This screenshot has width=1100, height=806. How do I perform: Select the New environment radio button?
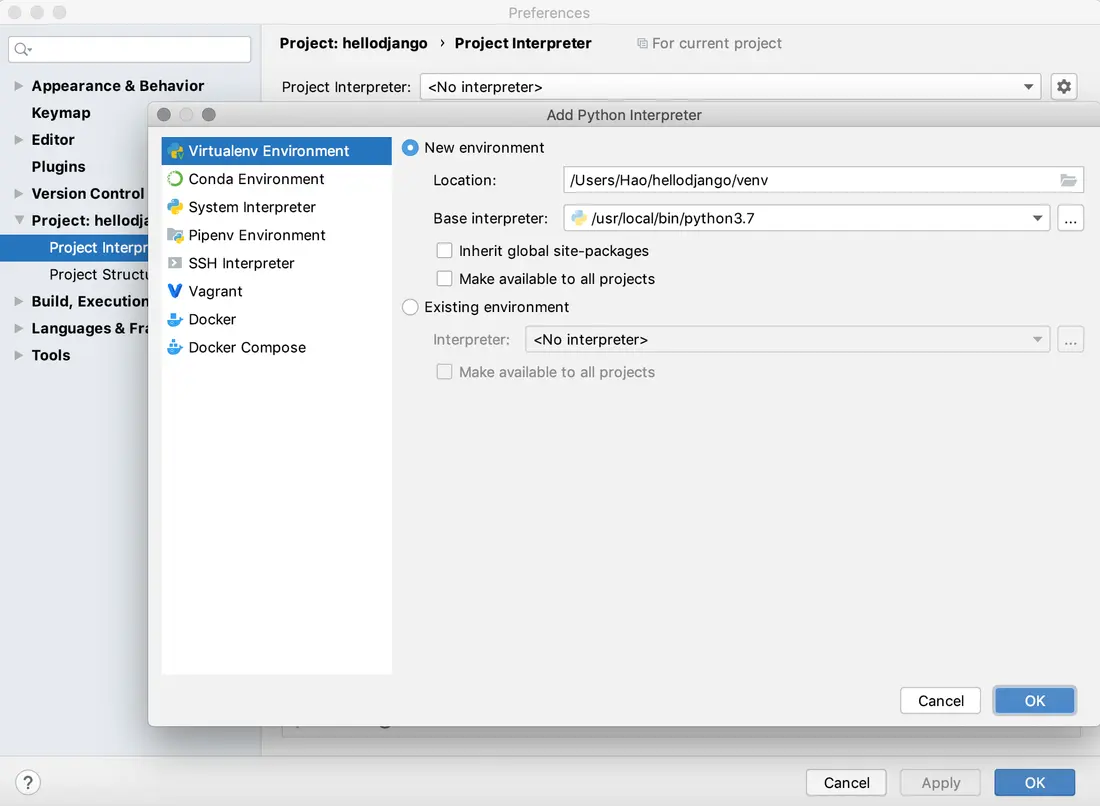click(410, 148)
